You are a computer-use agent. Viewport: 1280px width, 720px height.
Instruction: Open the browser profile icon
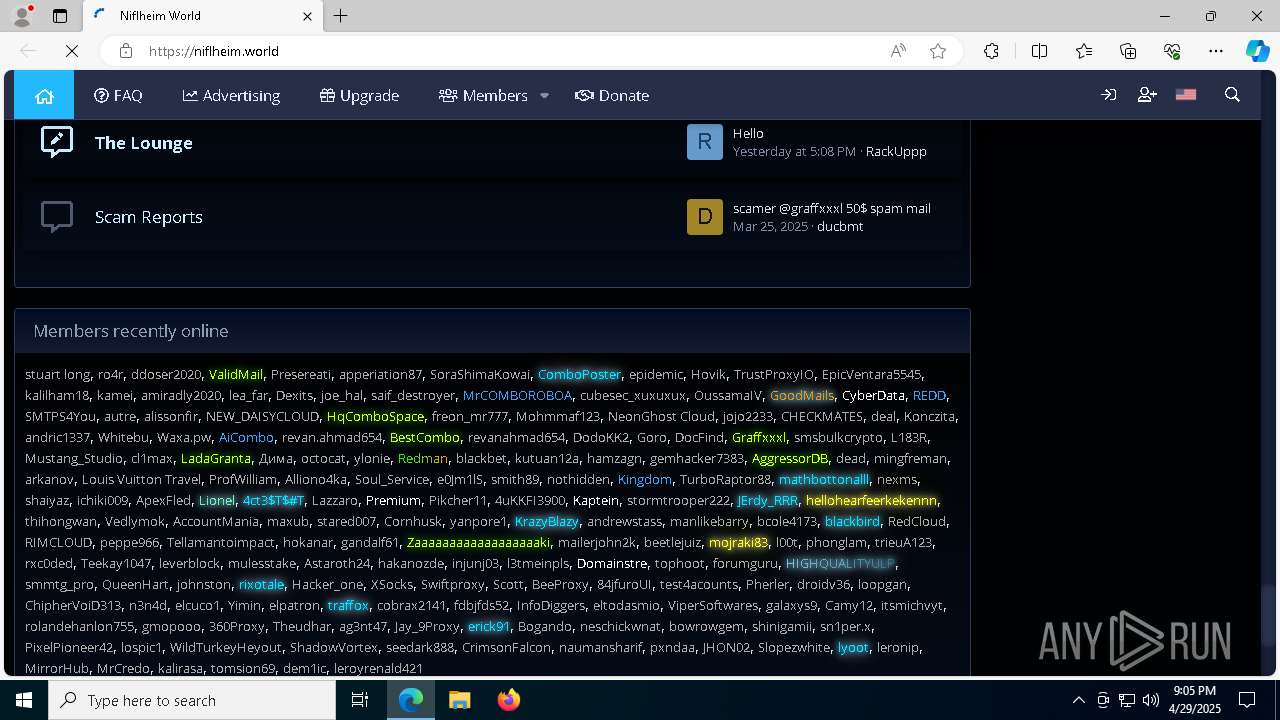click(22, 16)
